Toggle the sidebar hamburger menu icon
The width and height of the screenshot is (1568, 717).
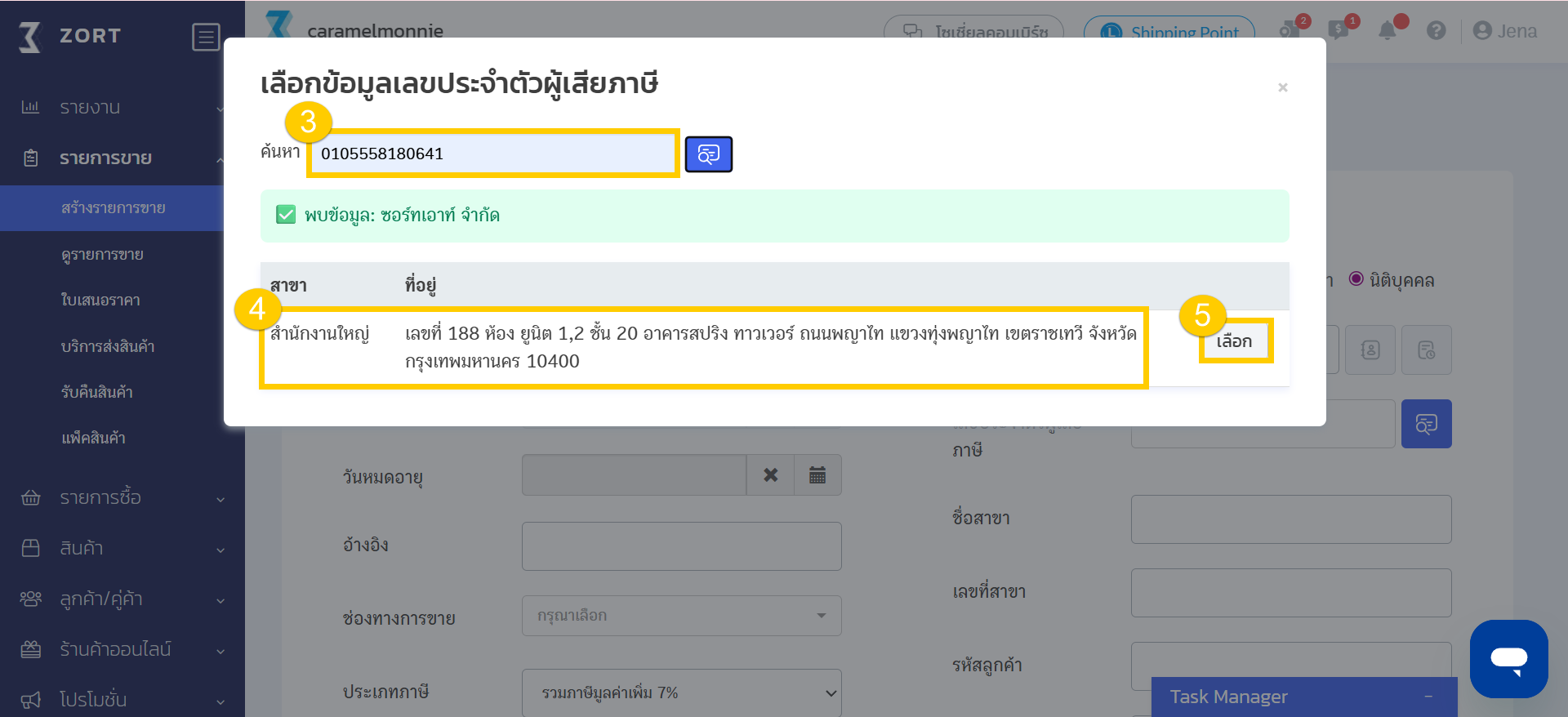(205, 37)
